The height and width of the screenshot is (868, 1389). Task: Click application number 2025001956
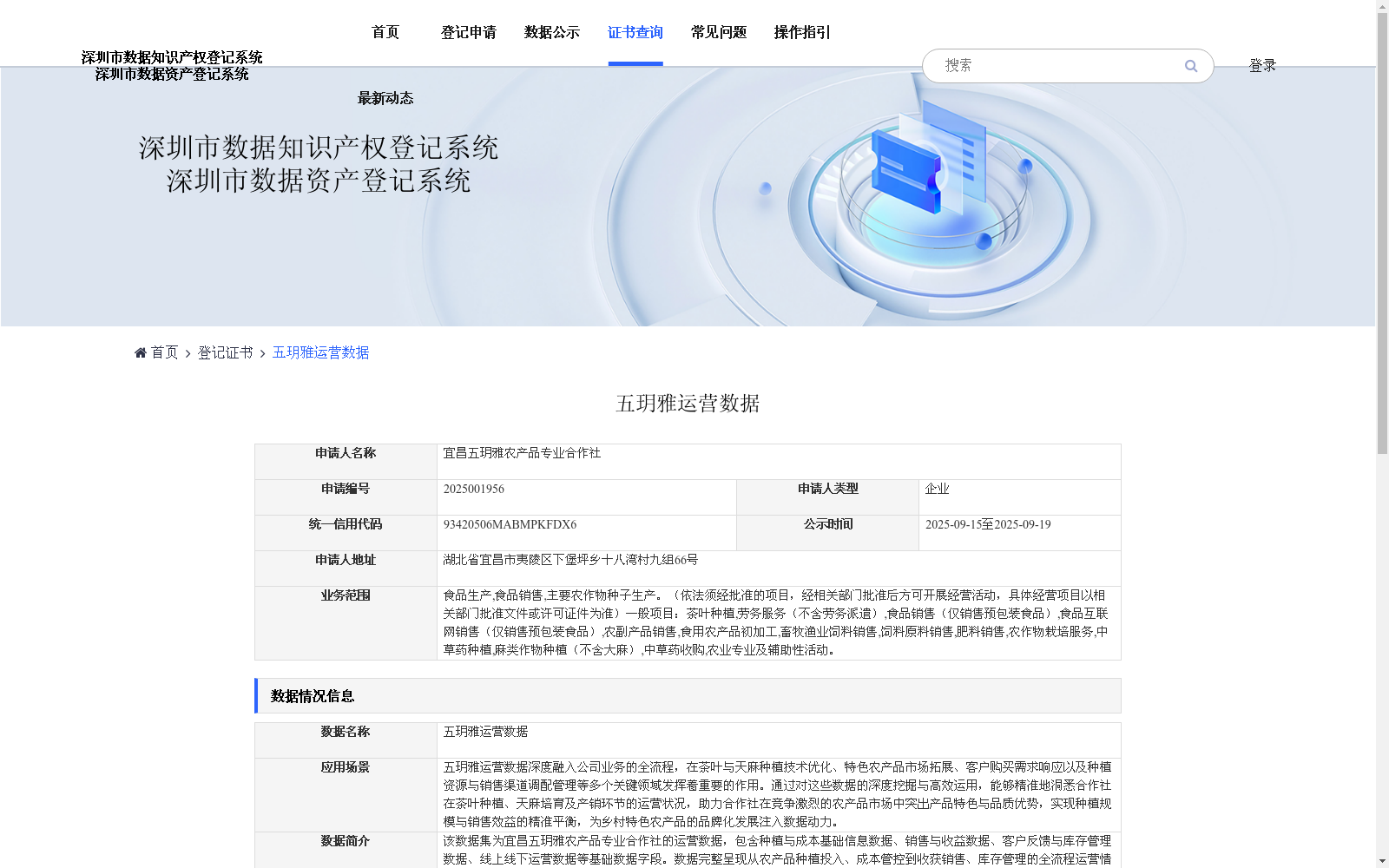click(474, 489)
